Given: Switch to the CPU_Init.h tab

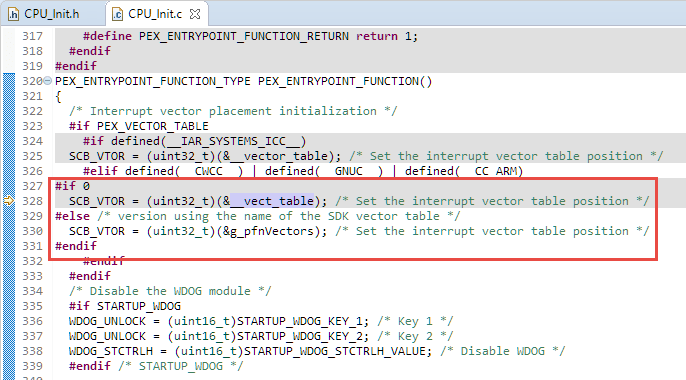Looking at the screenshot, I should tap(44, 14).
